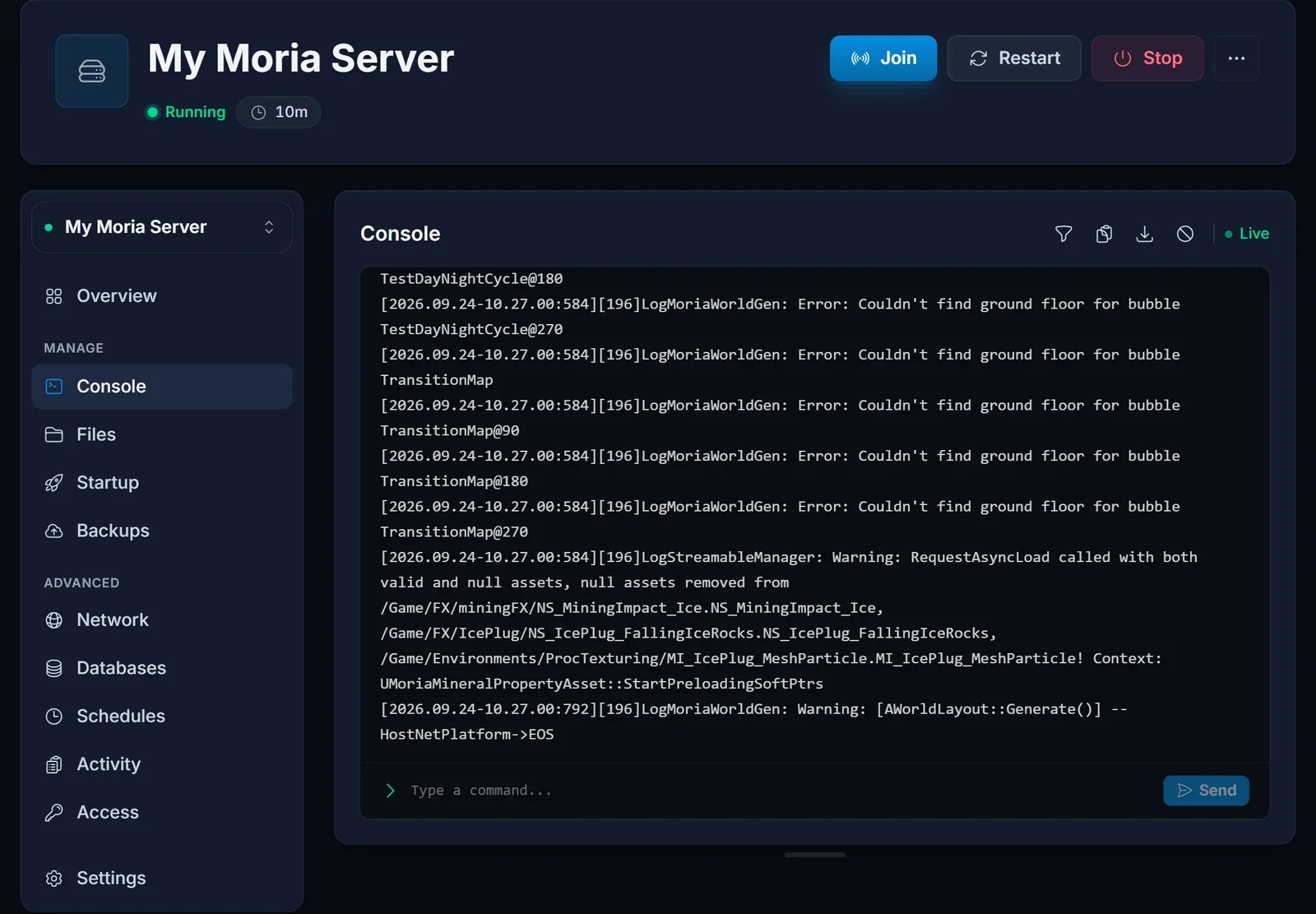Click the ADVANCED section label

[81, 582]
